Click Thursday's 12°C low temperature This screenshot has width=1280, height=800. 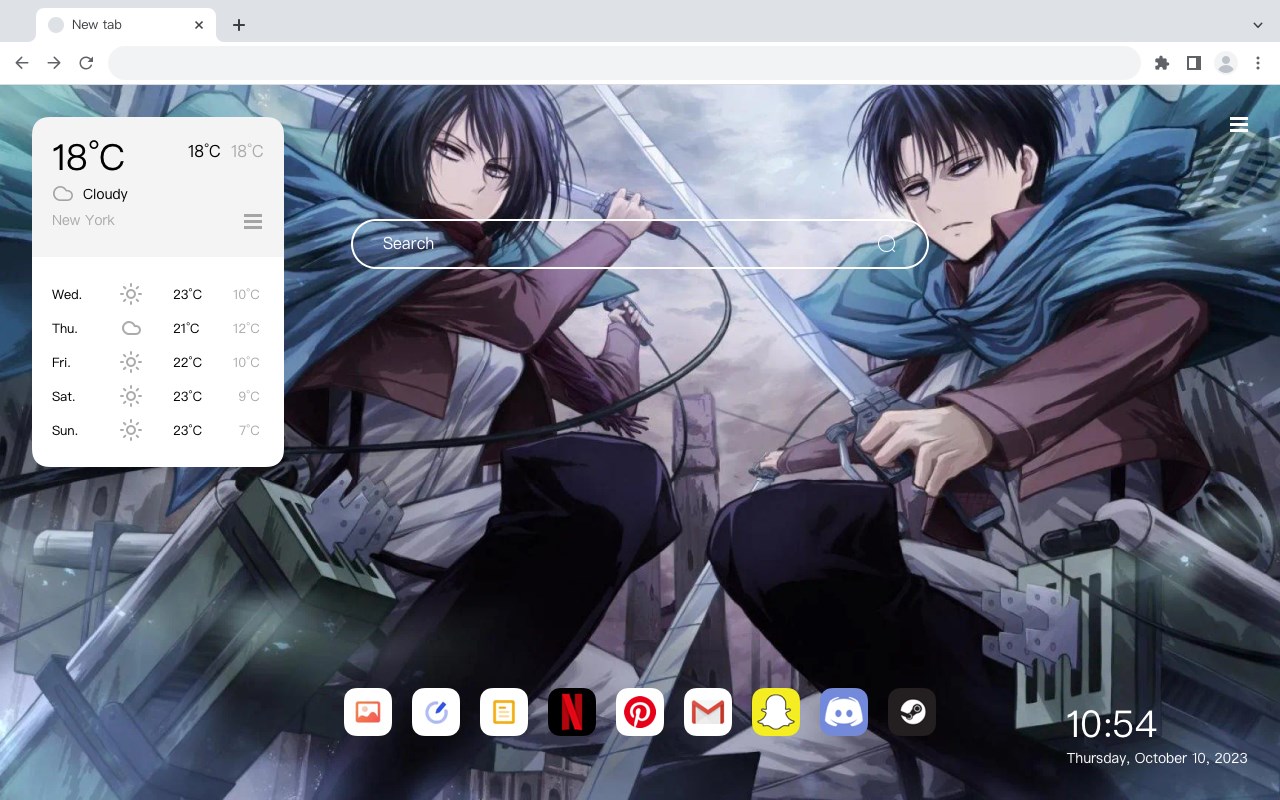pos(246,328)
